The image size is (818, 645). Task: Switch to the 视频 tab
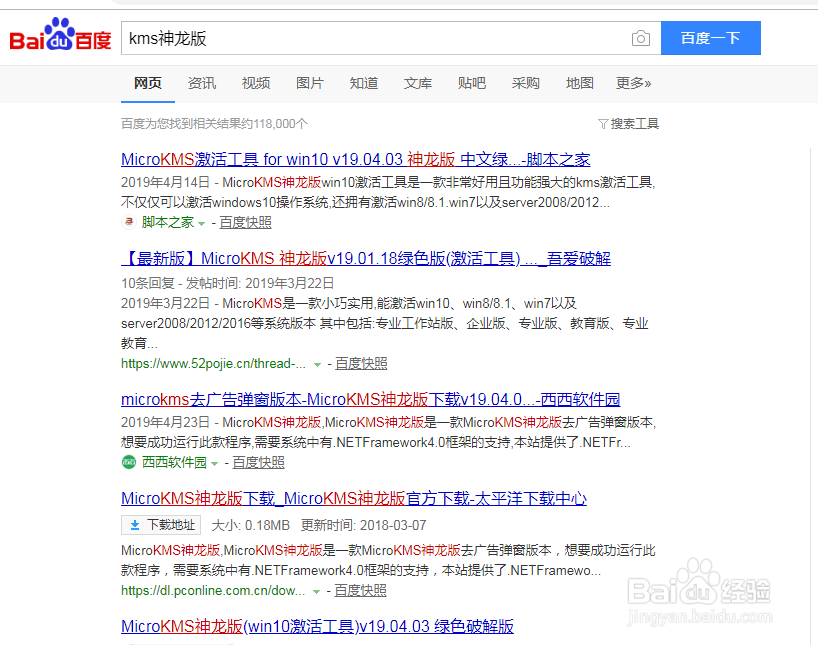[x=256, y=83]
